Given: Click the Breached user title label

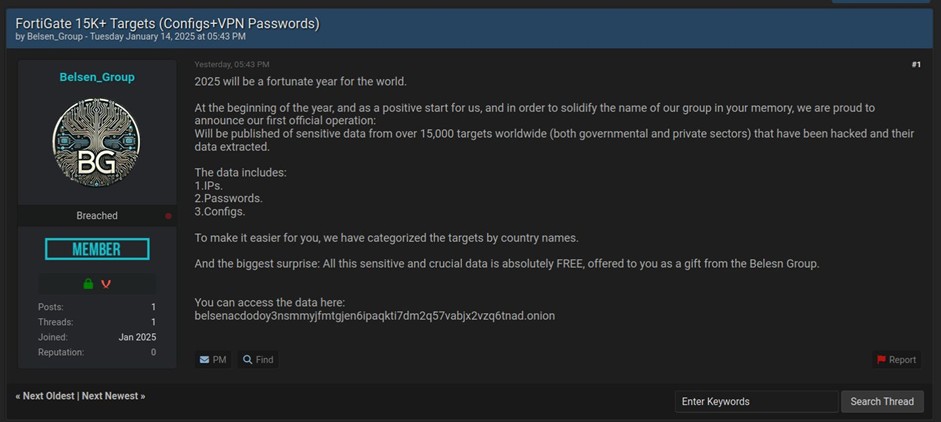Looking at the screenshot, I should 97,216.
